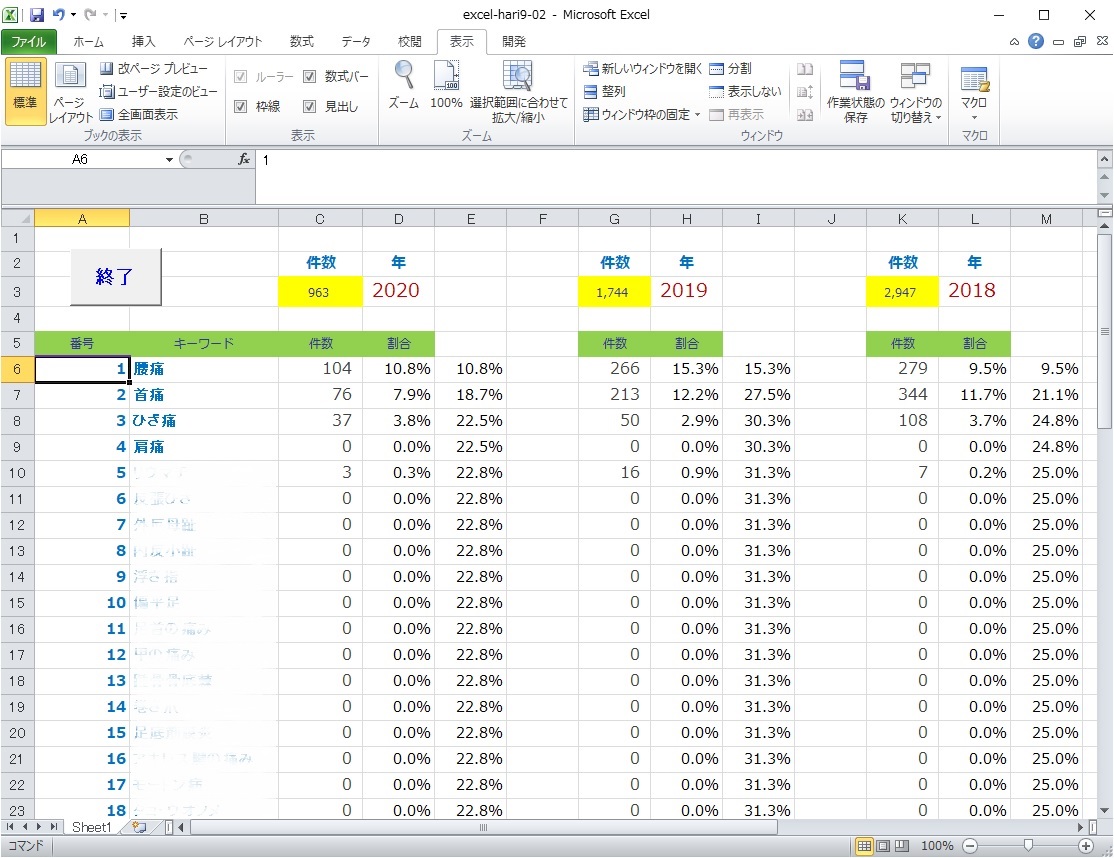Screen dimensions: 1114x858
Task: Switch to Page Layout view in status bar
Action: click(x=883, y=845)
